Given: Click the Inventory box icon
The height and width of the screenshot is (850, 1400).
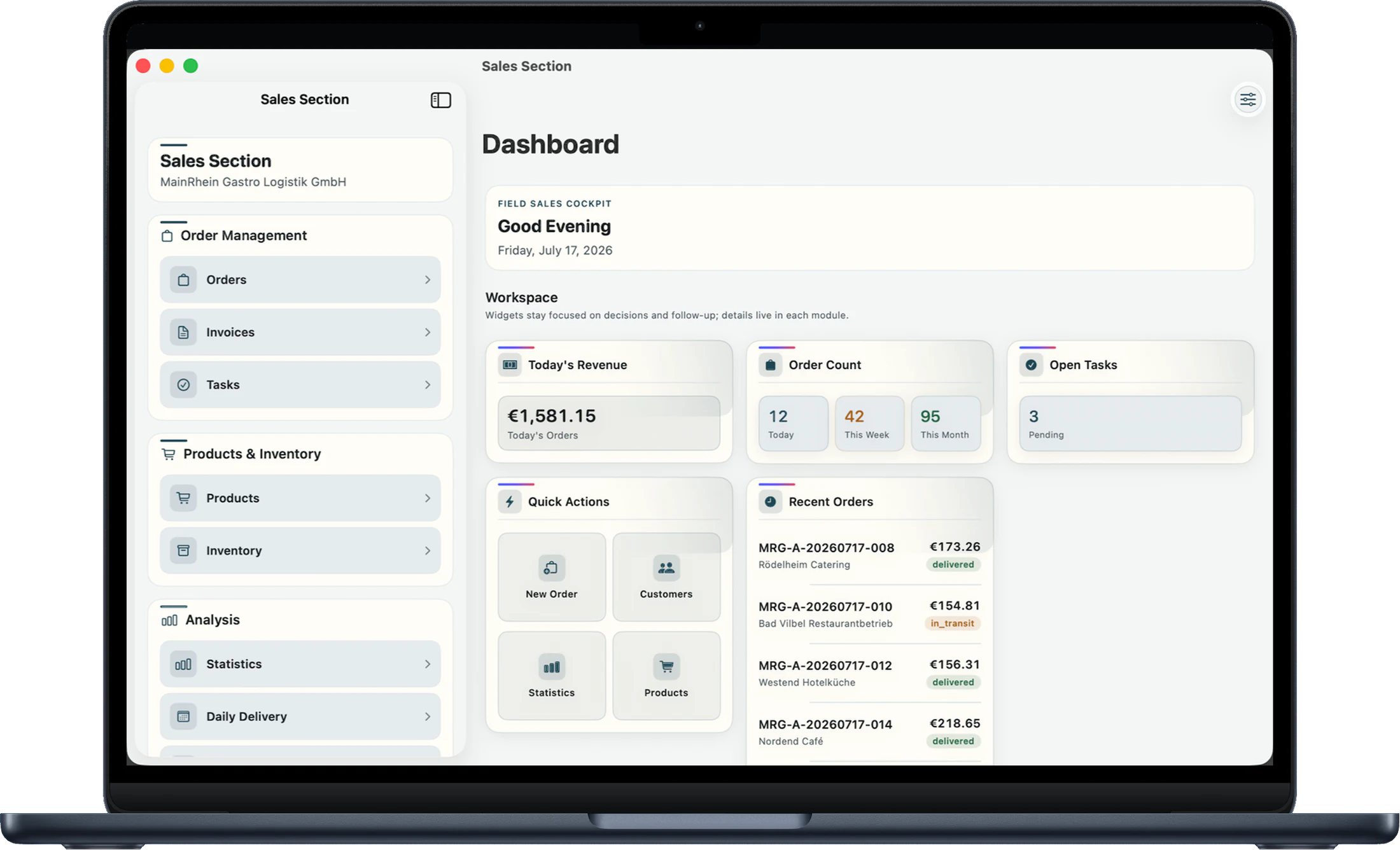Looking at the screenshot, I should click(183, 551).
